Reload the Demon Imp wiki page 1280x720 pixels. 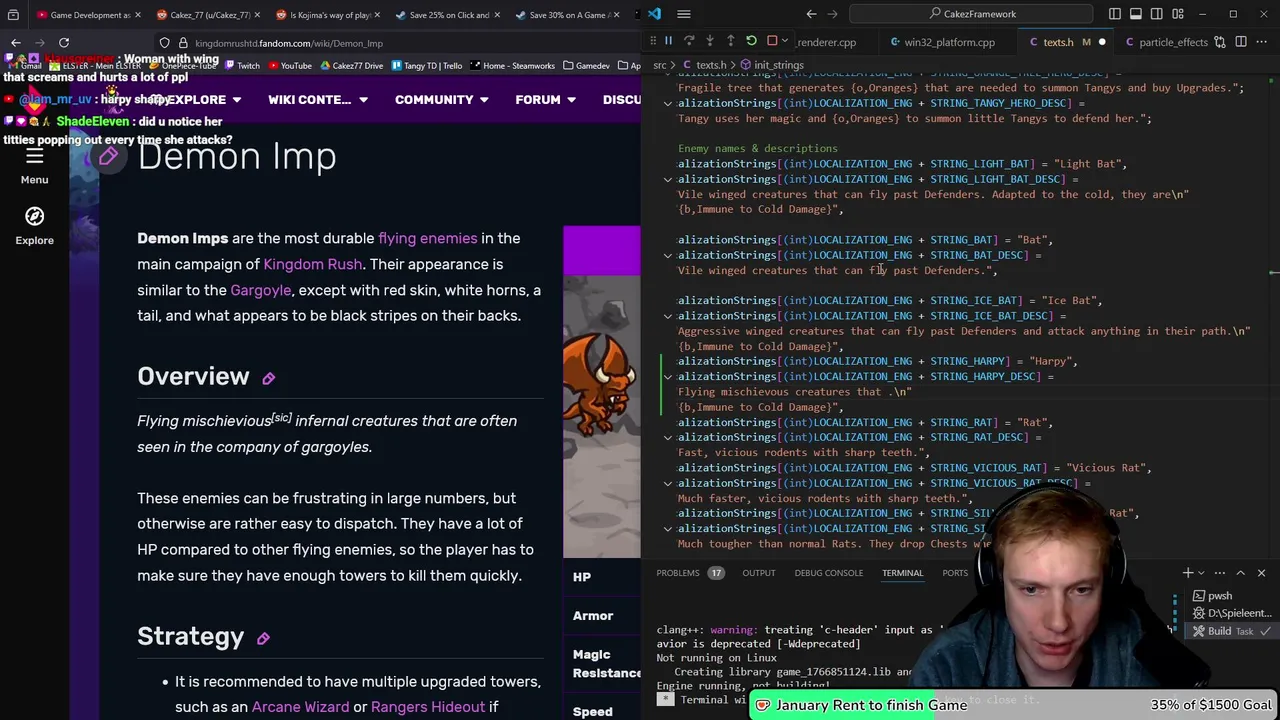tap(64, 43)
